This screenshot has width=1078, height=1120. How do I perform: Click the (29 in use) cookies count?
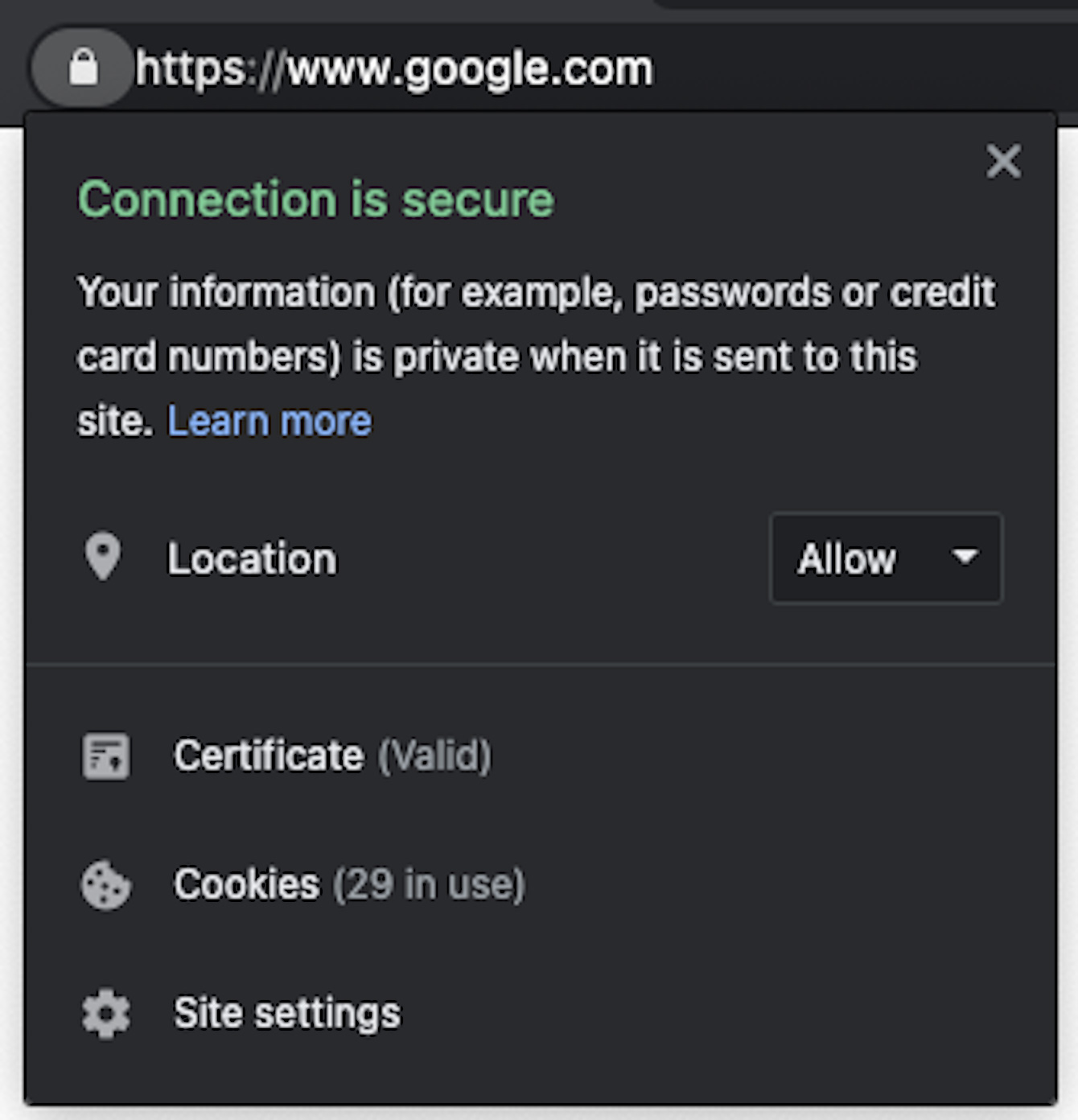pos(429,884)
